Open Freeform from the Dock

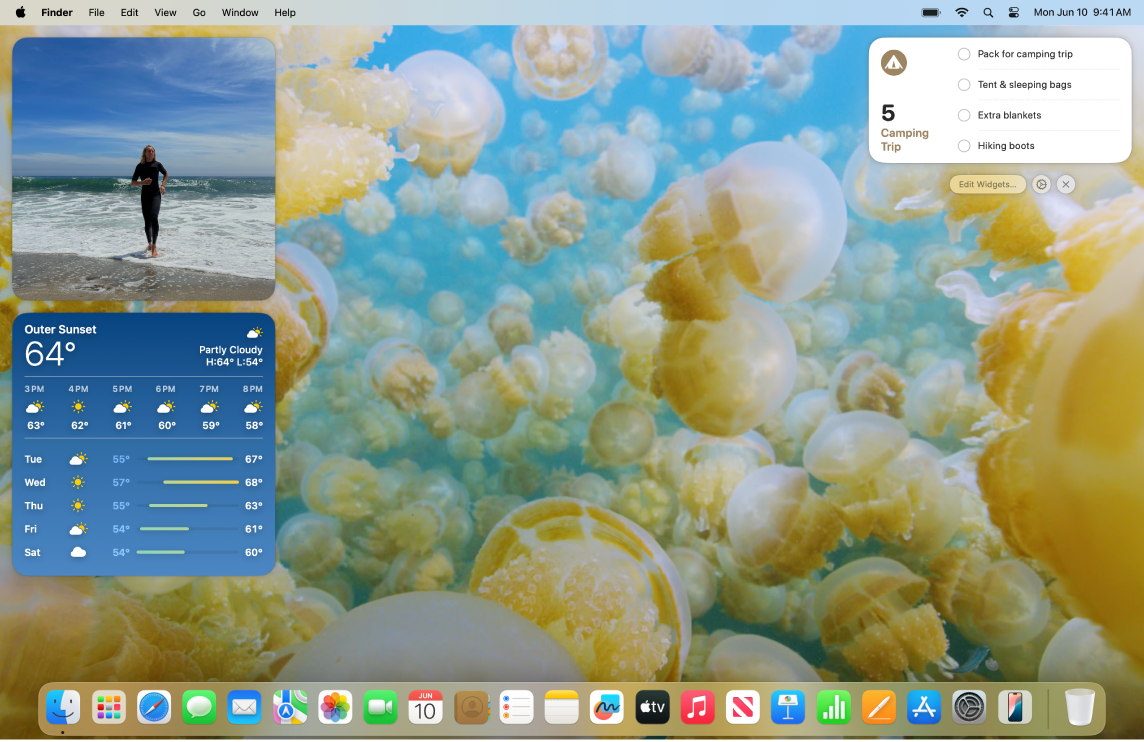(x=606, y=707)
